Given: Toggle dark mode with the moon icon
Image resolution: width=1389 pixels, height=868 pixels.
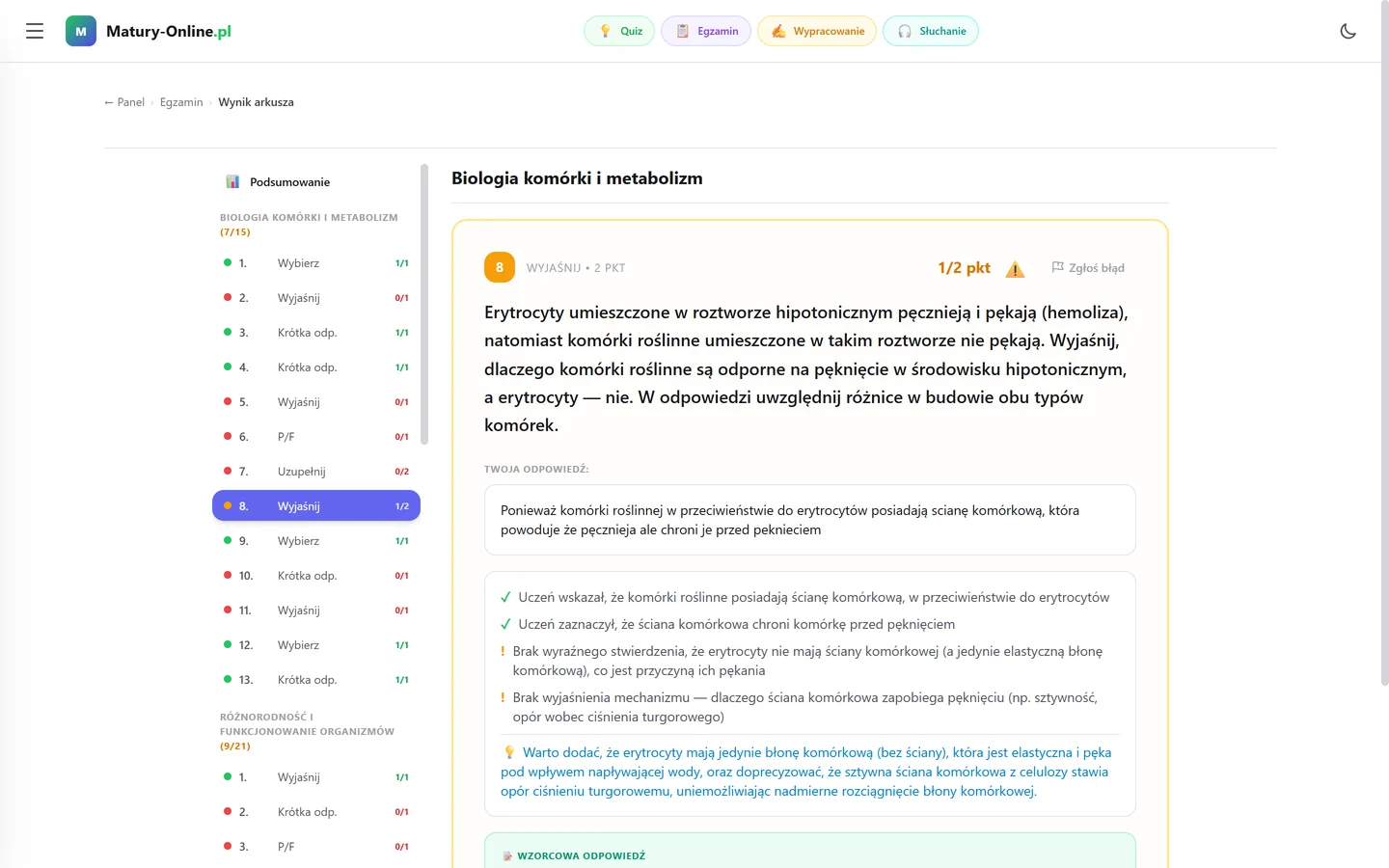Looking at the screenshot, I should pyautogui.click(x=1348, y=31).
